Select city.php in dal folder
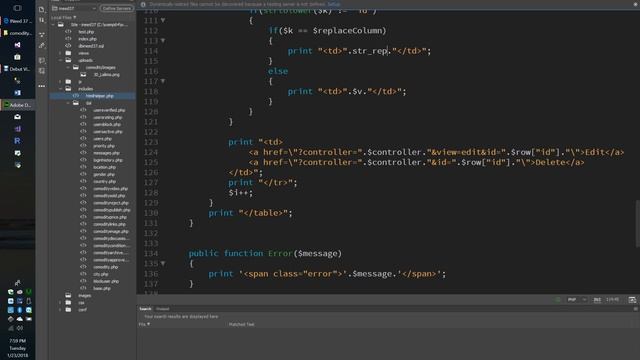 (100, 274)
